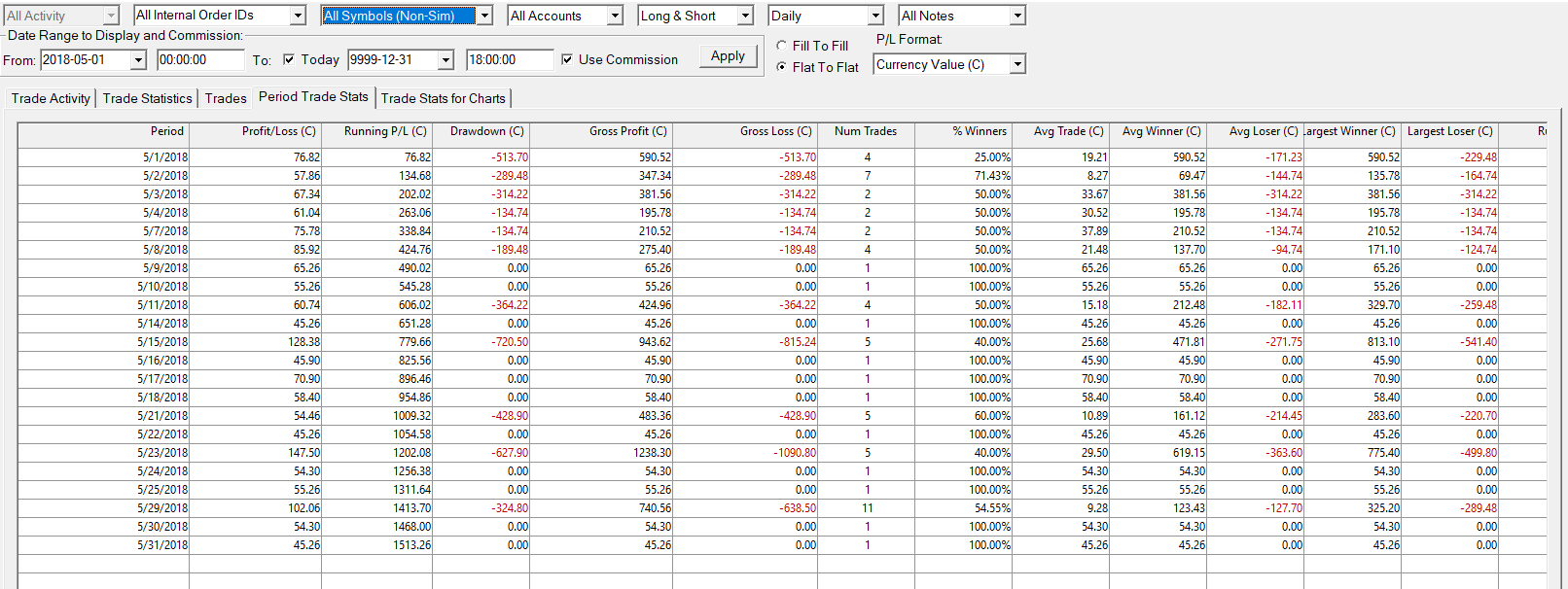Open the All Internal Order IDs dropdown
This screenshot has height=589, width=1568.
(x=220, y=16)
